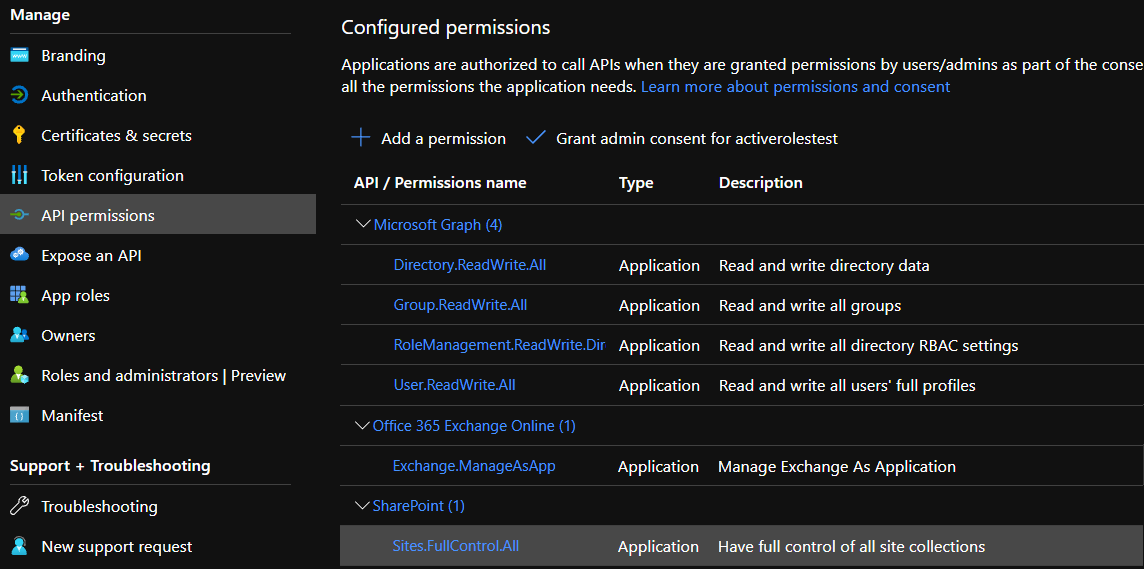Open Learn more about permissions and consent
Viewport: 1144px width, 569px height.
795,87
